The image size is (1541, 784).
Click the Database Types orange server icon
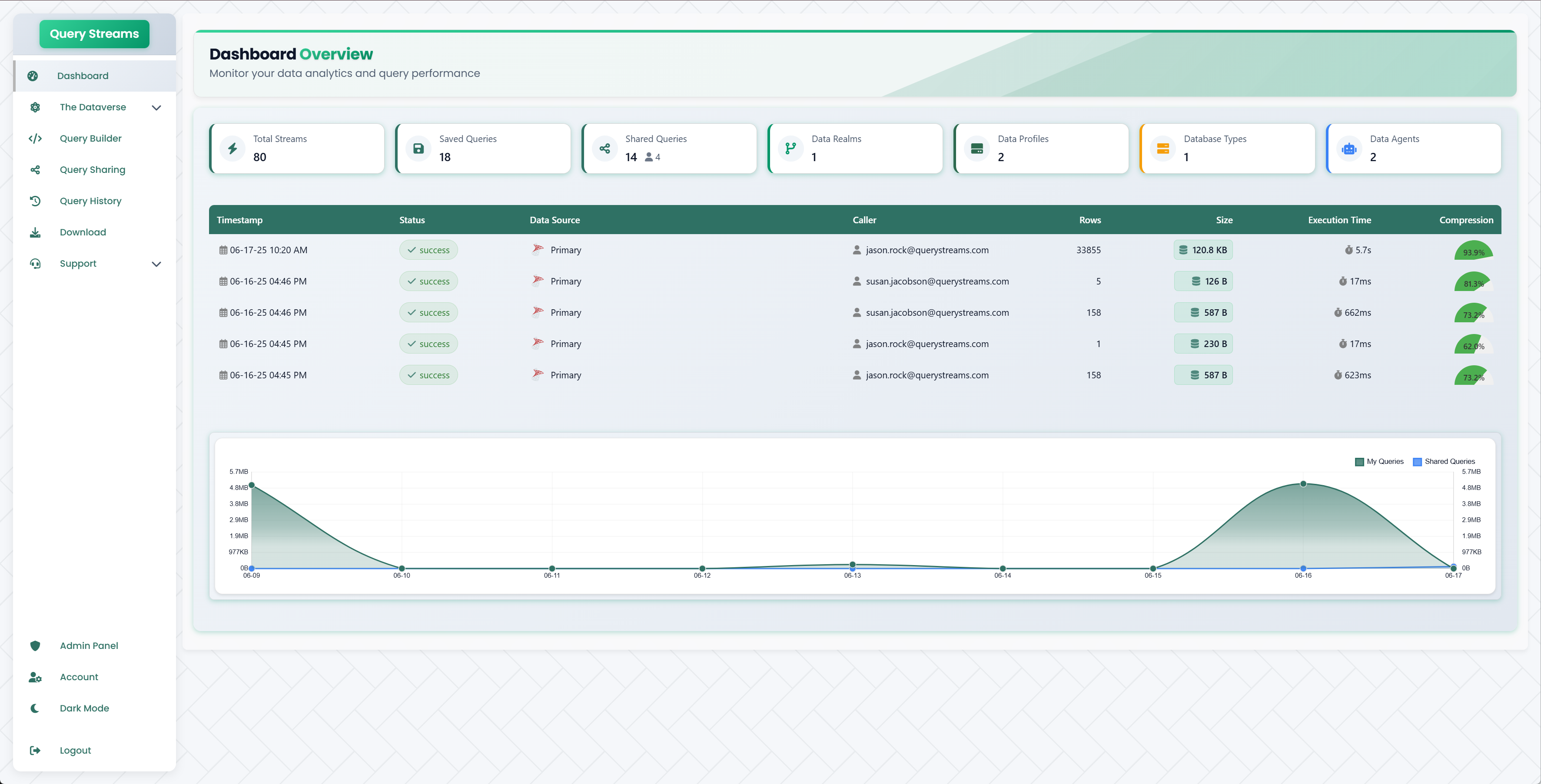click(1163, 148)
